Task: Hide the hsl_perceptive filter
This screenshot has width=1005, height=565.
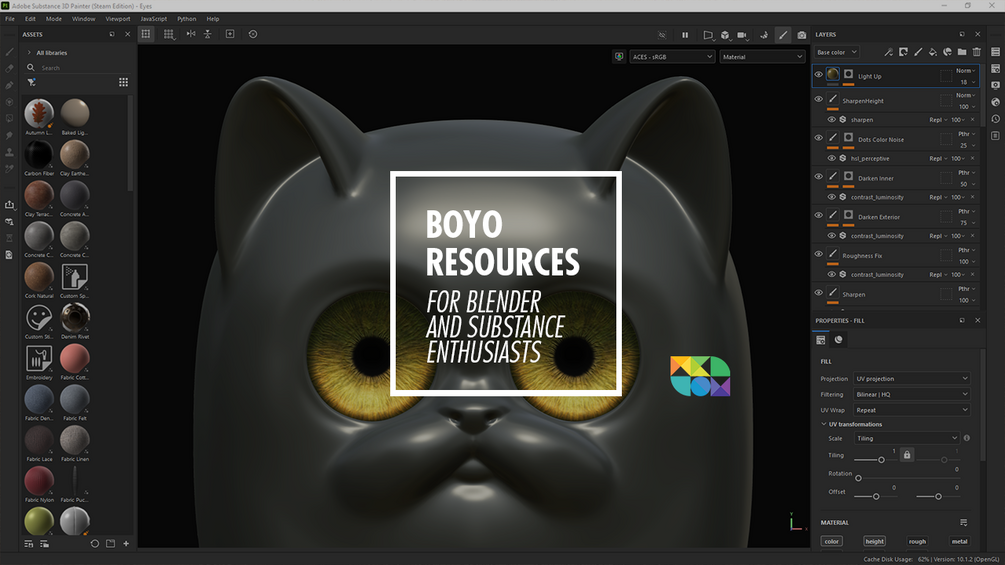Action: [x=831, y=158]
